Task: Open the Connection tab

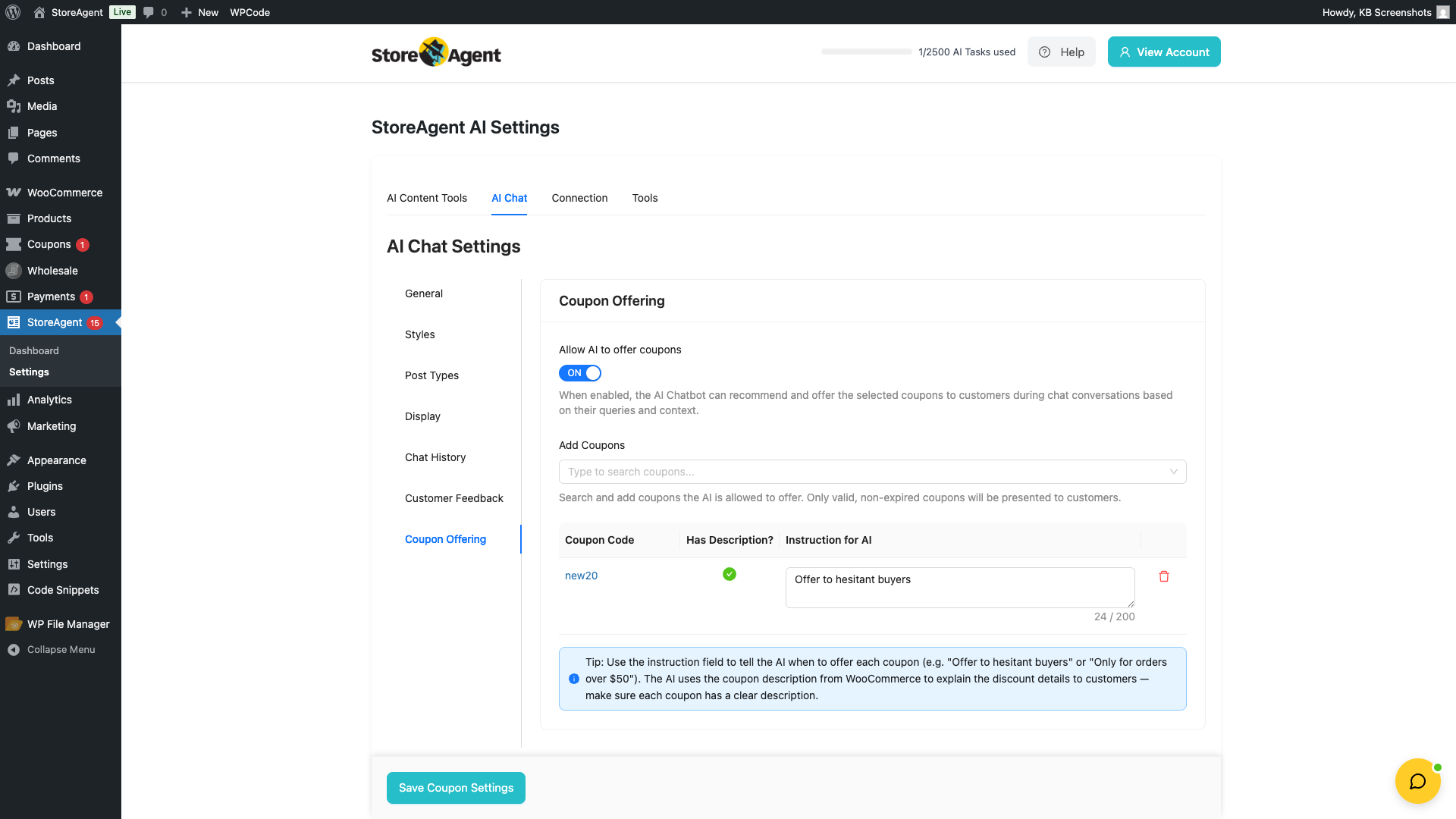Action: point(579,198)
